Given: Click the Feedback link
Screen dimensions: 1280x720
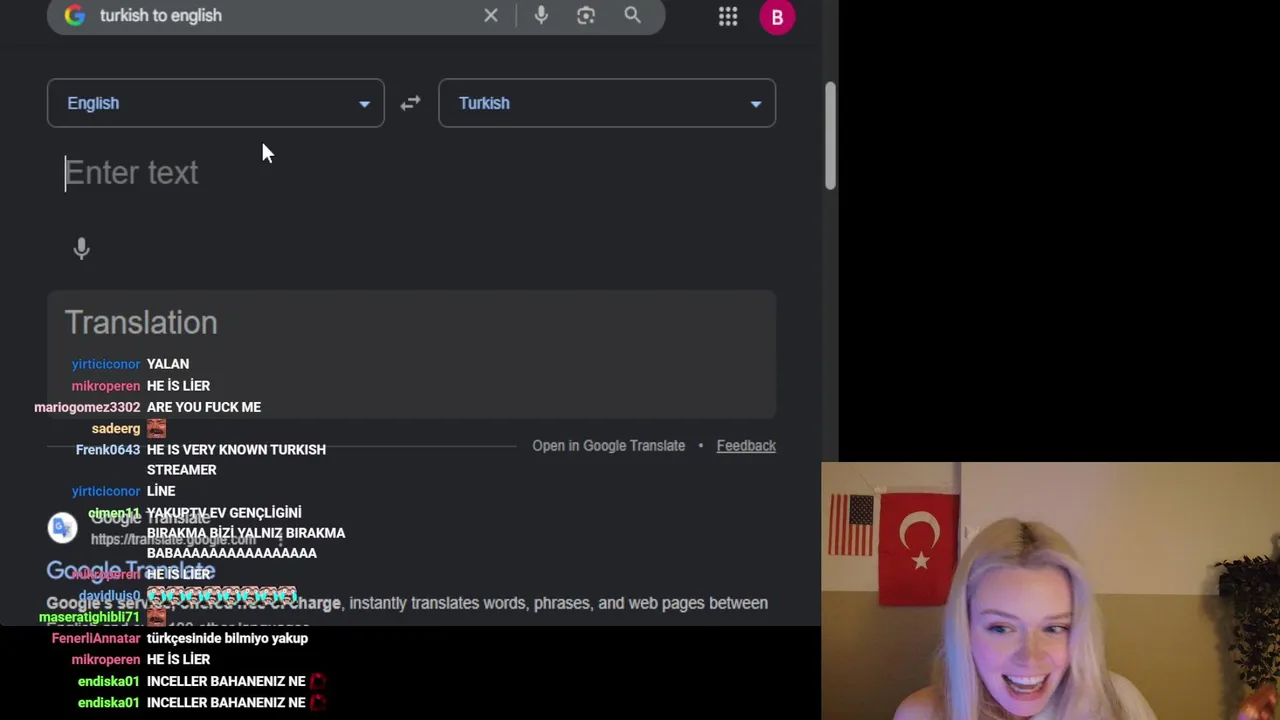Looking at the screenshot, I should pyautogui.click(x=746, y=446).
